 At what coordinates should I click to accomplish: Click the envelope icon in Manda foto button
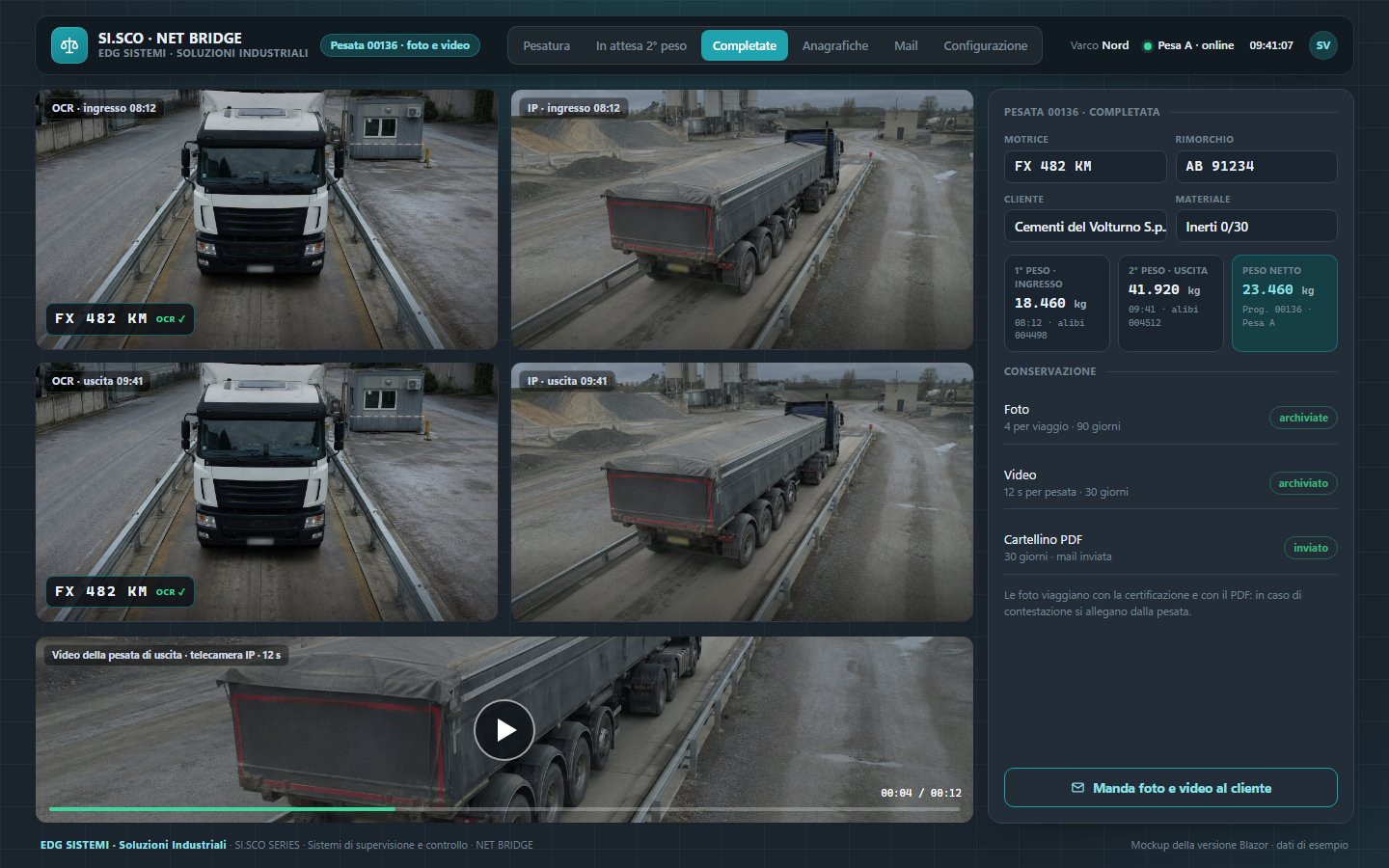pyautogui.click(x=1077, y=788)
